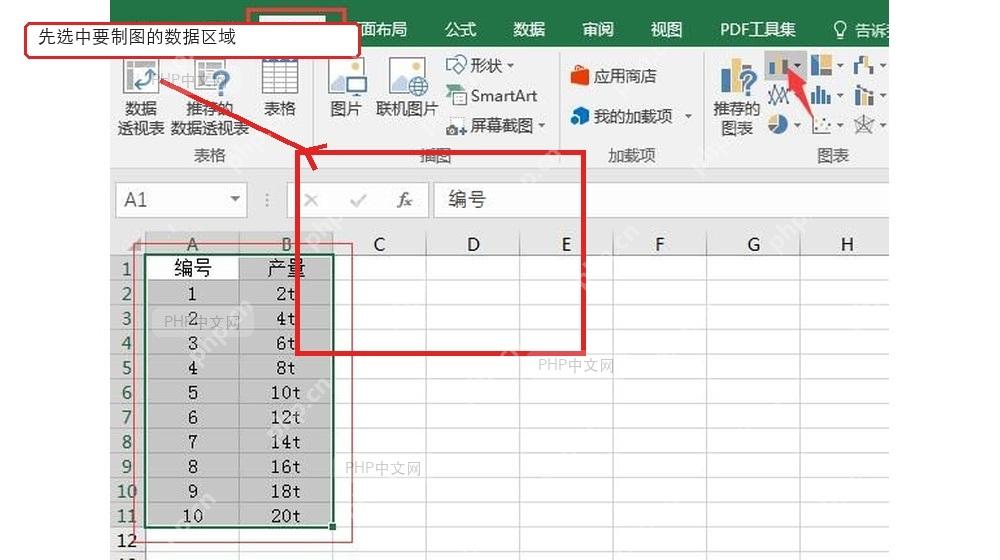Select column F header
The height and width of the screenshot is (560, 1000).
tap(659, 244)
